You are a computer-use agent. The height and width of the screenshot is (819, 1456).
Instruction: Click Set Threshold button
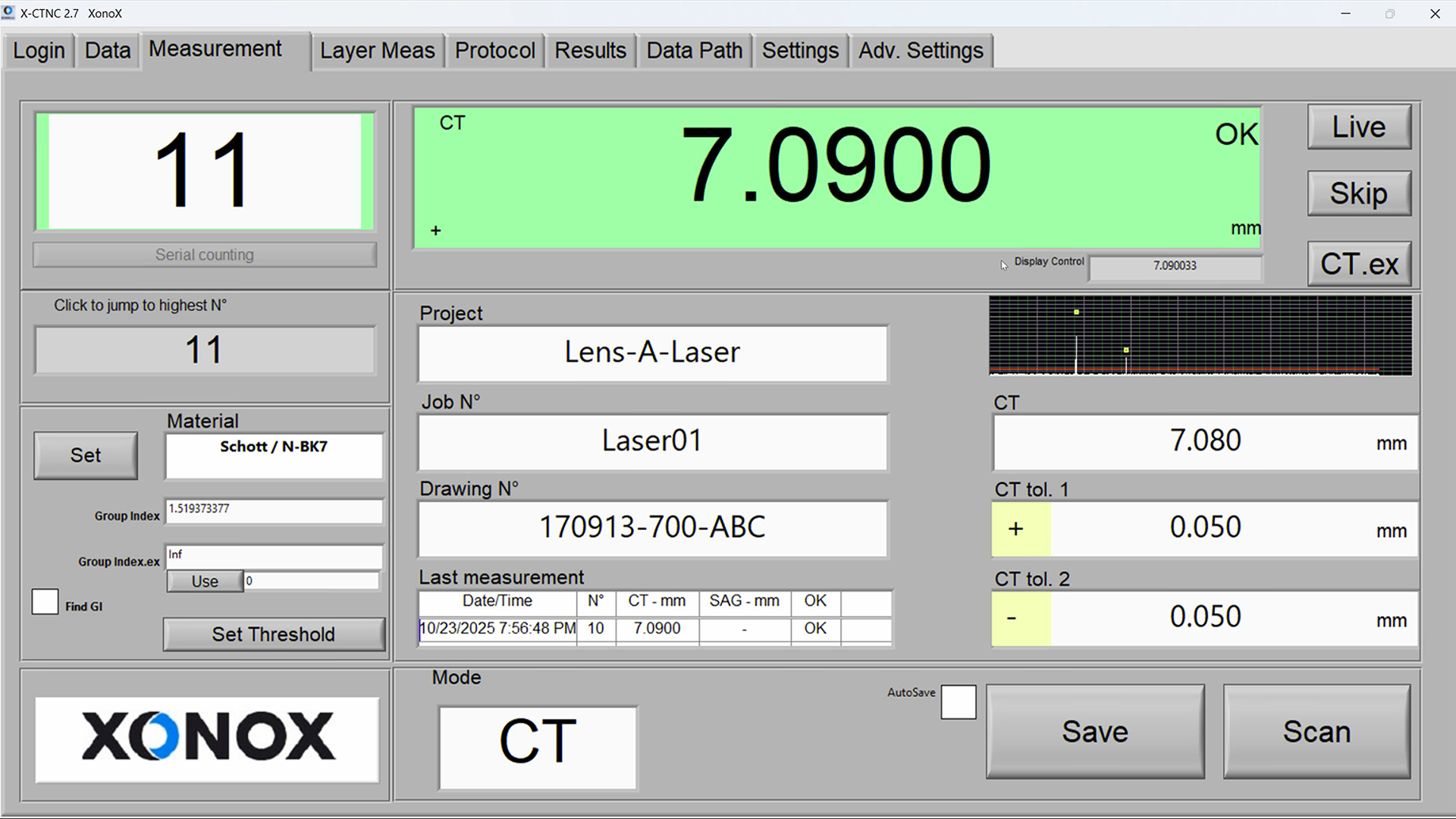click(273, 634)
